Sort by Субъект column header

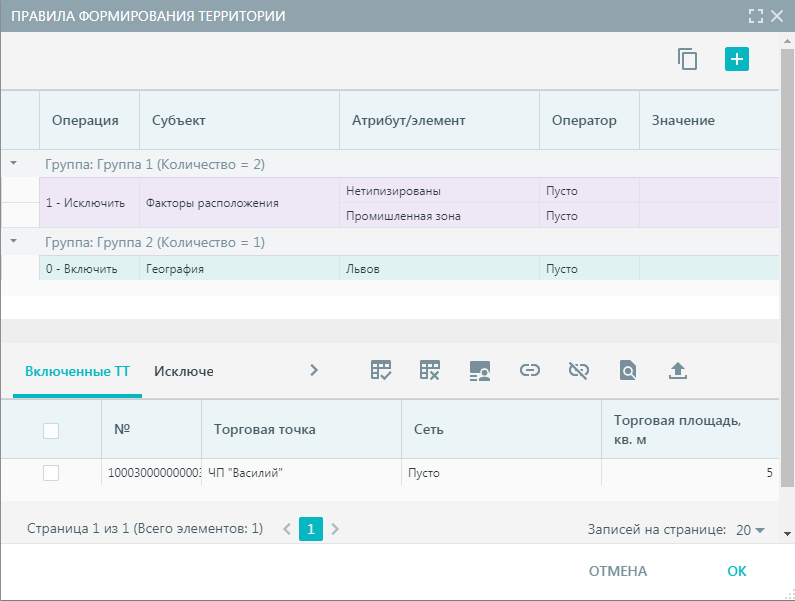[239, 120]
